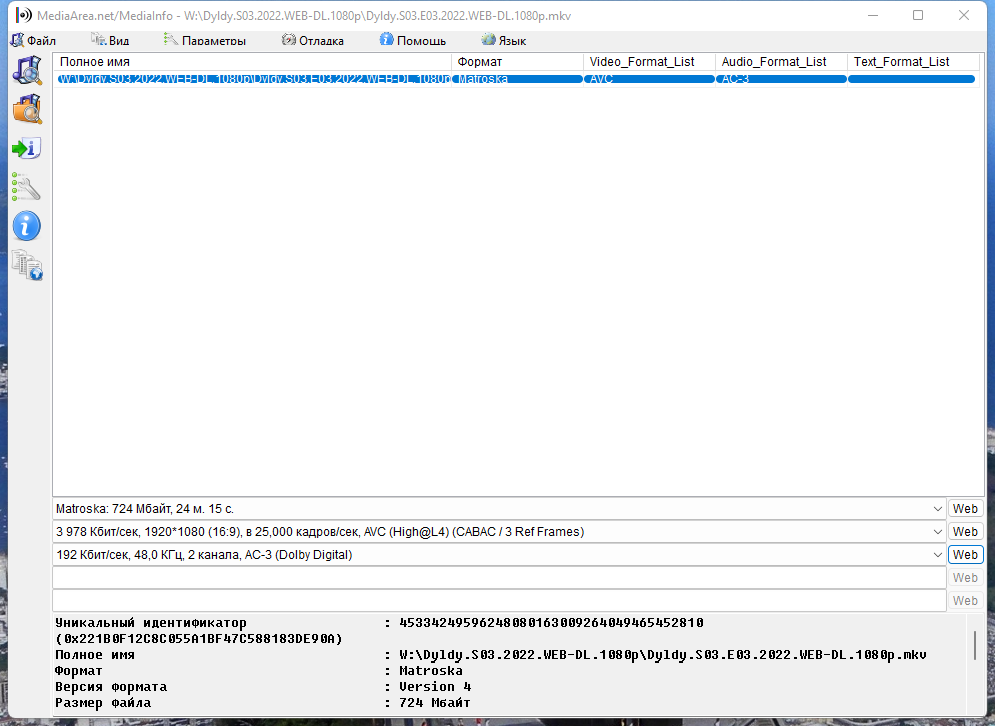Click the empty fourth stream field
Image resolution: width=995 pixels, height=726 pixels.
click(x=499, y=578)
